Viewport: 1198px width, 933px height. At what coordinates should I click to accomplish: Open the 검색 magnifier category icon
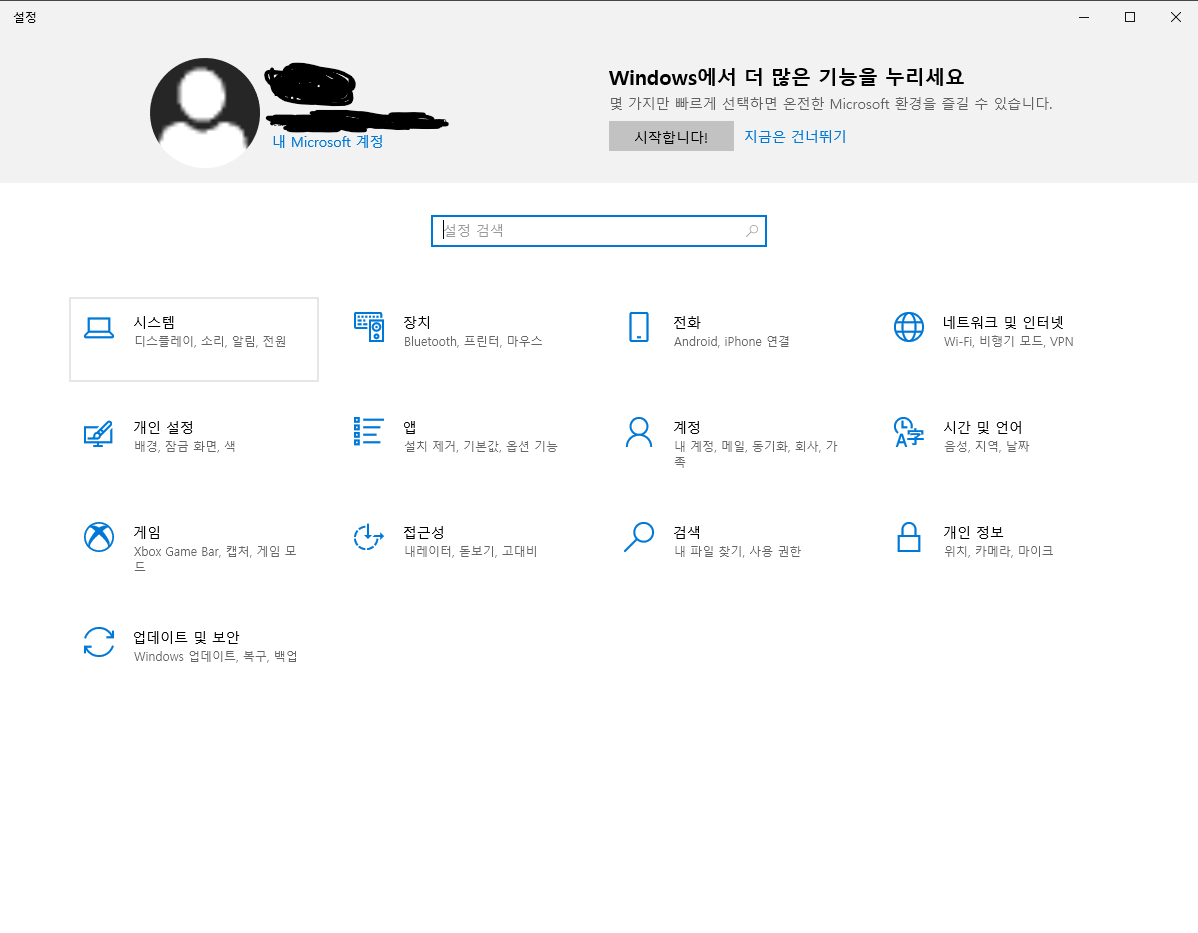639,536
